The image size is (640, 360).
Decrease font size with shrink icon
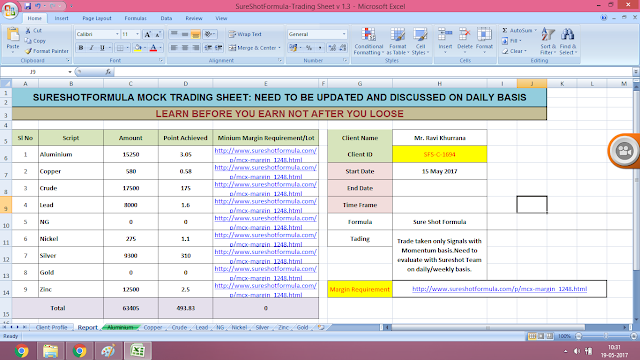[x=158, y=34]
